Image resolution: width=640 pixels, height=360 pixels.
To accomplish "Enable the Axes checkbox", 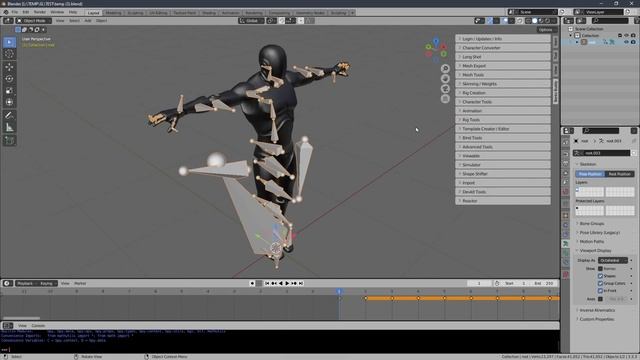I will [x=600, y=299].
